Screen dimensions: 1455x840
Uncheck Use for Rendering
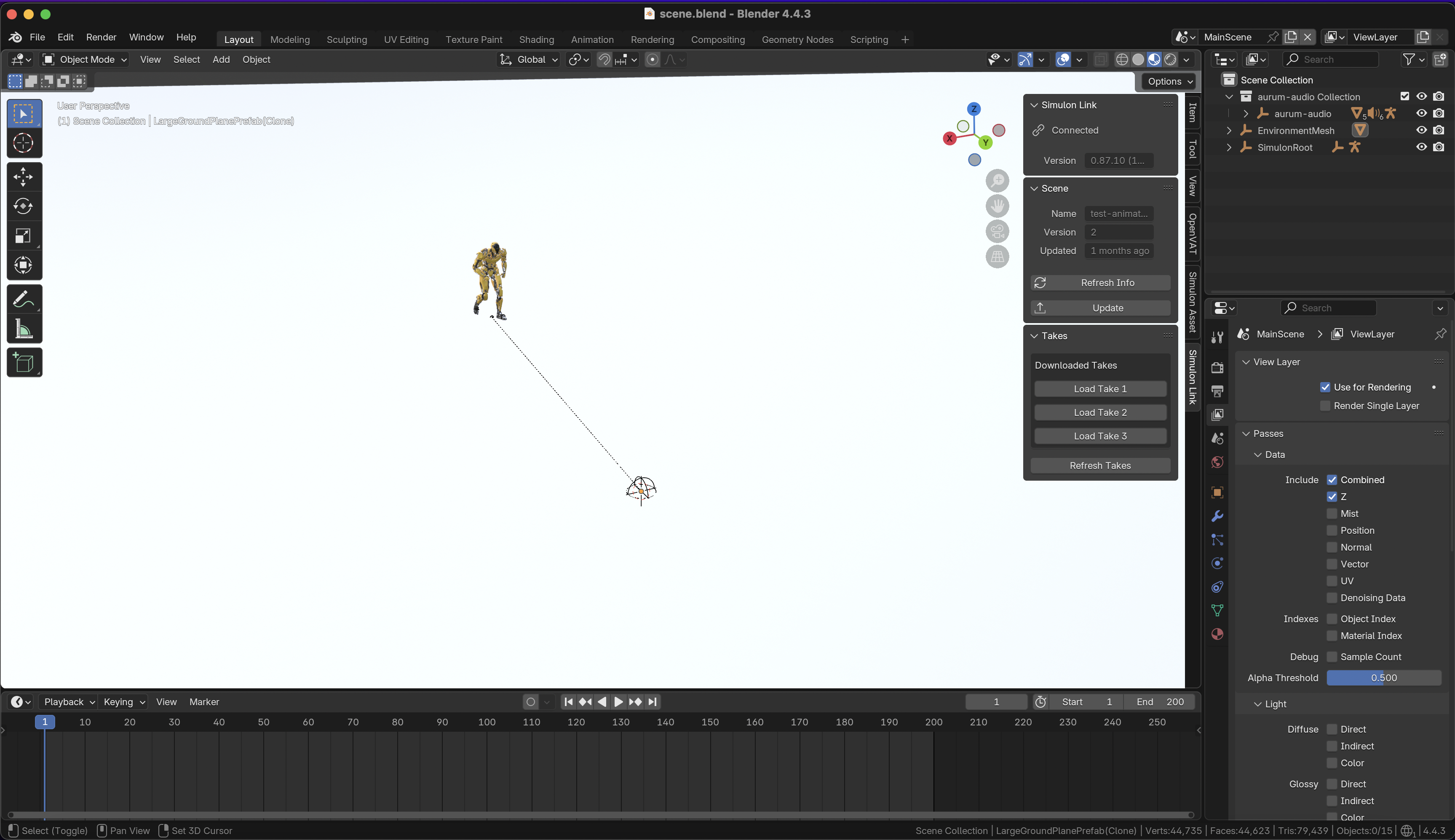pyautogui.click(x=1325, y=387)
